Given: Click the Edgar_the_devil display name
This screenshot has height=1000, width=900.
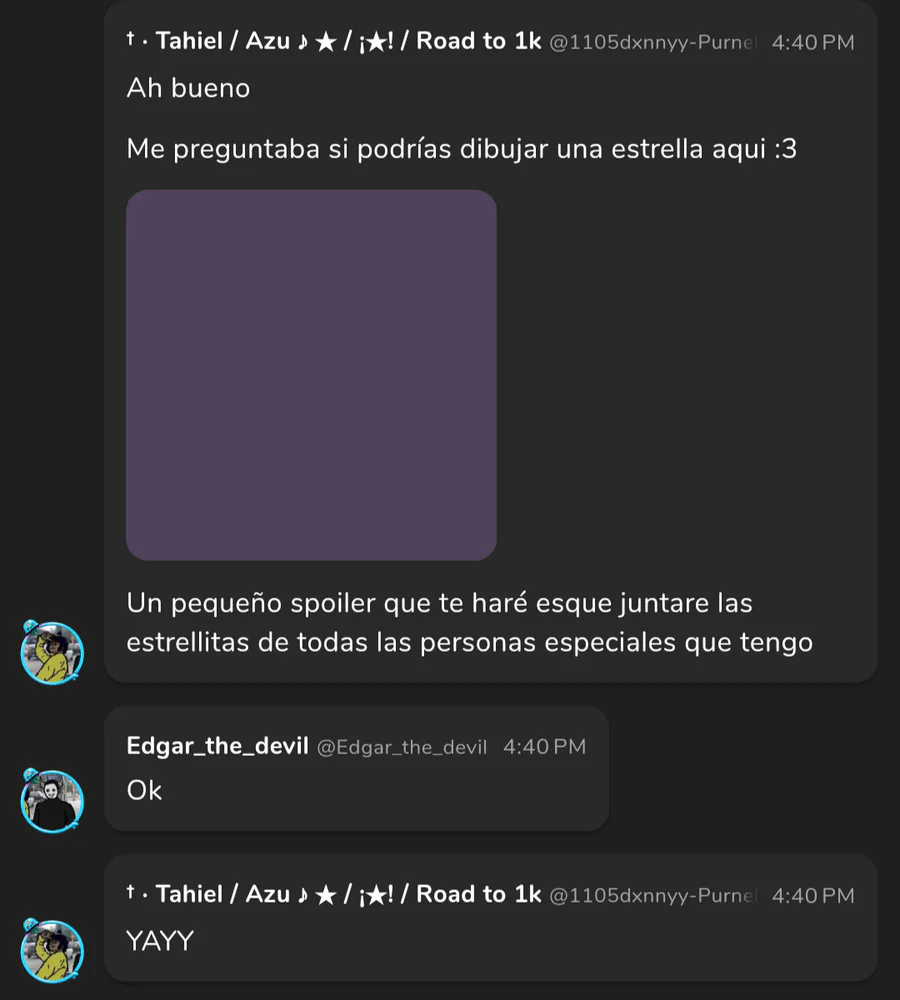Looking at the screenshot, I should [x=218, y=746].
